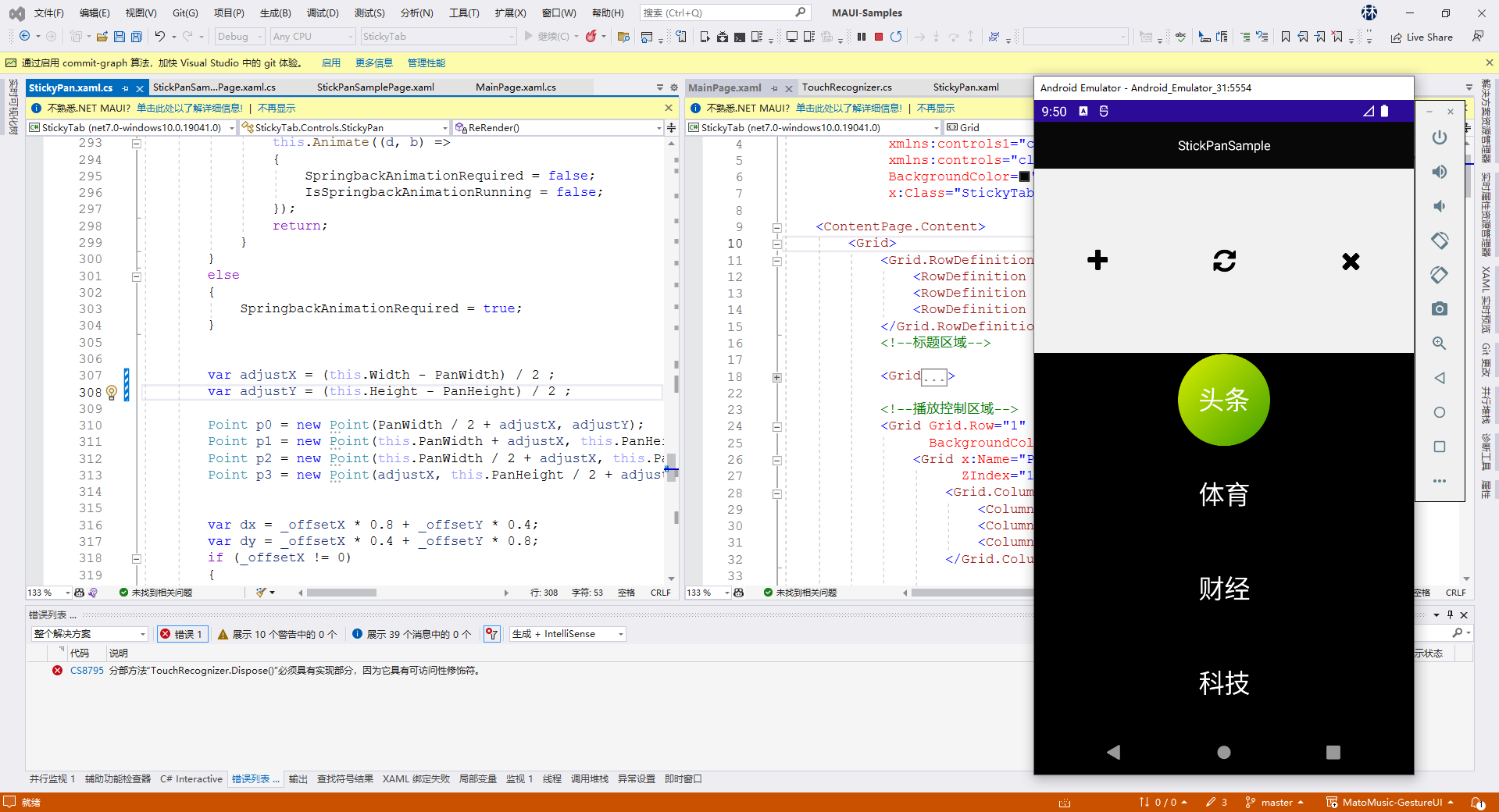
Task: Toggle the Errors filter button showing 错误 1
Action: [x=181, y=634]
